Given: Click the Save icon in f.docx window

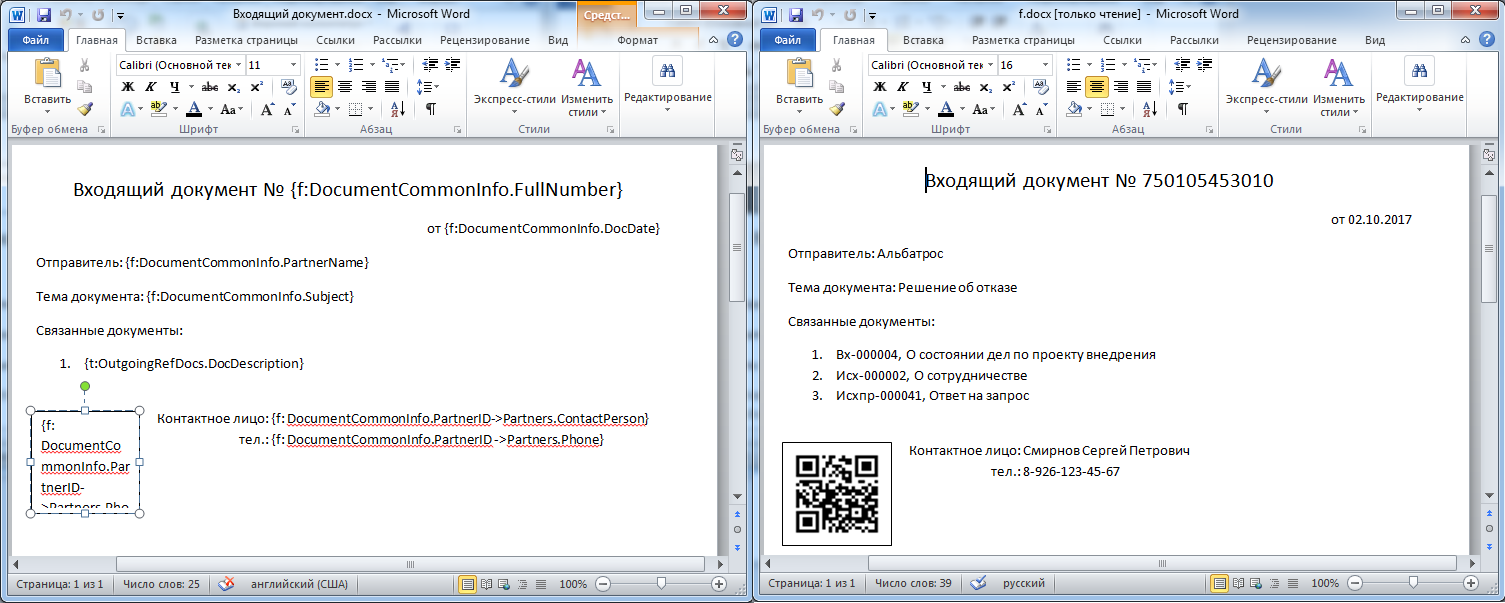Looking at the screenshot, I should tap(796, 15).
